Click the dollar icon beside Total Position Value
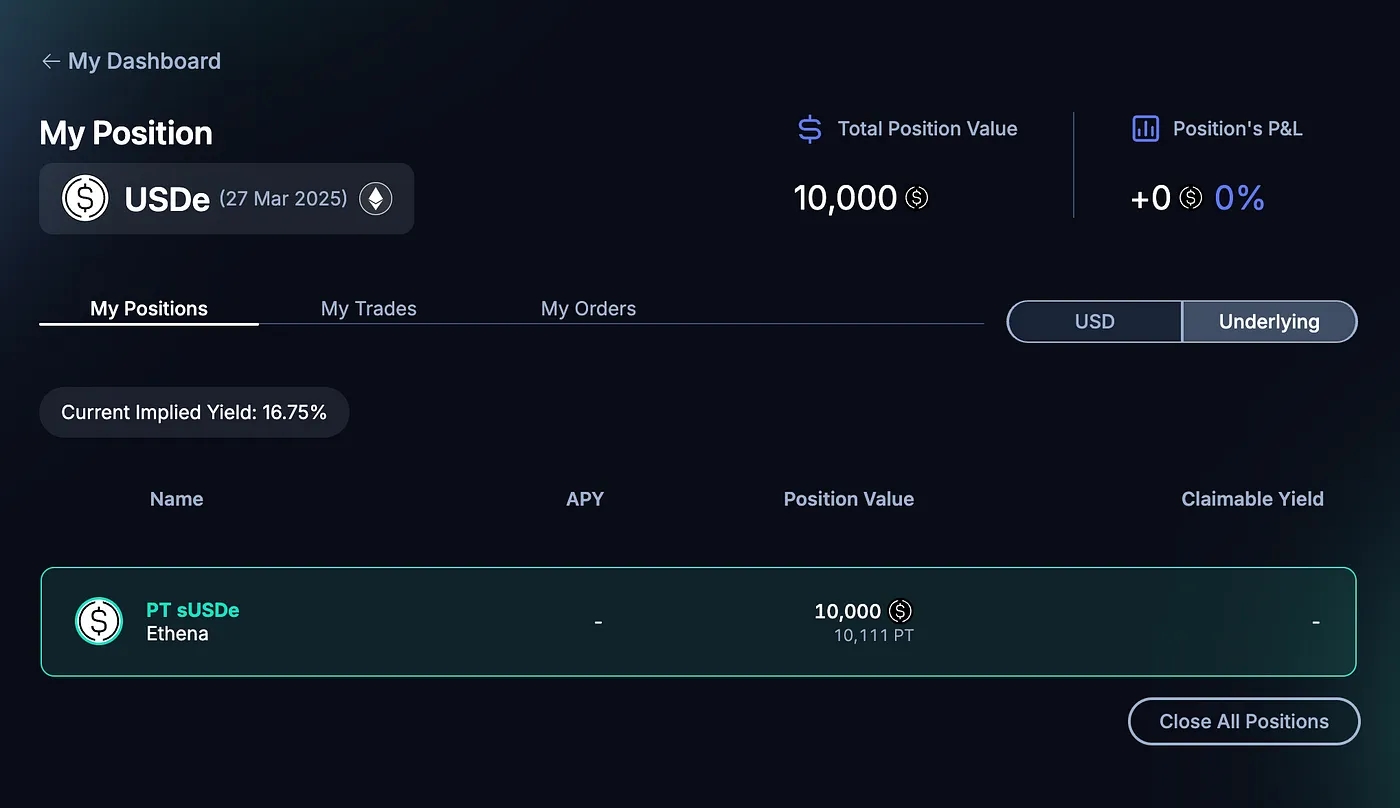Image resolution: width=1400 pixels, height=808 pixels. click(x=810, y=129)
